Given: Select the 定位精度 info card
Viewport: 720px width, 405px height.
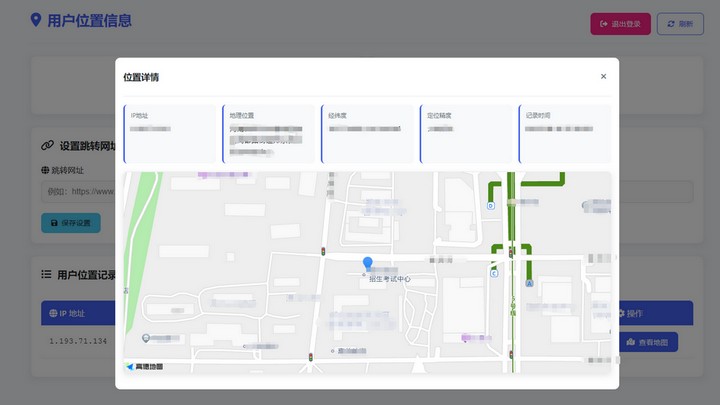Looking at the screenshot, I should (x=465, y=133).
